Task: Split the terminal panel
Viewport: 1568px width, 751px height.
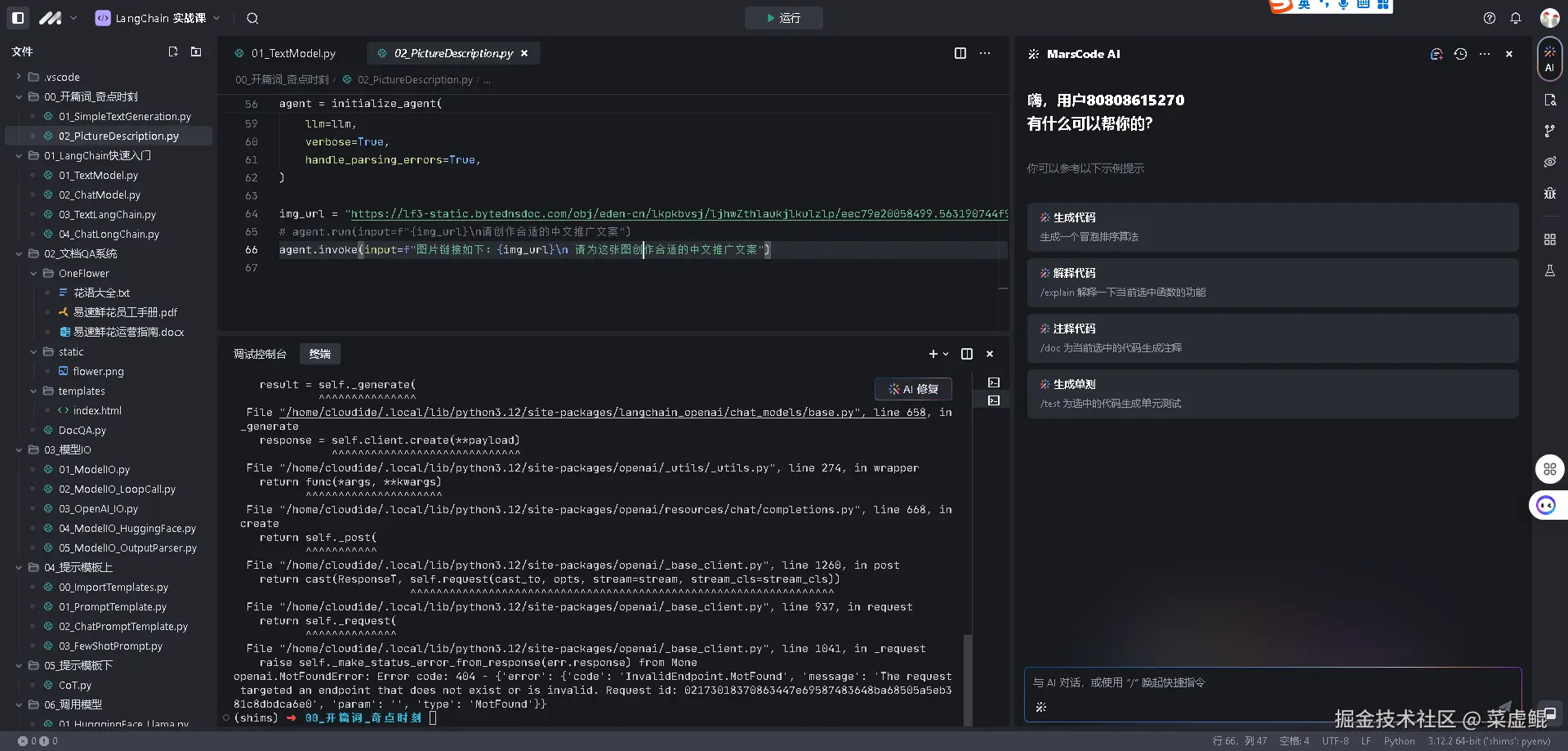Action: 967,354
